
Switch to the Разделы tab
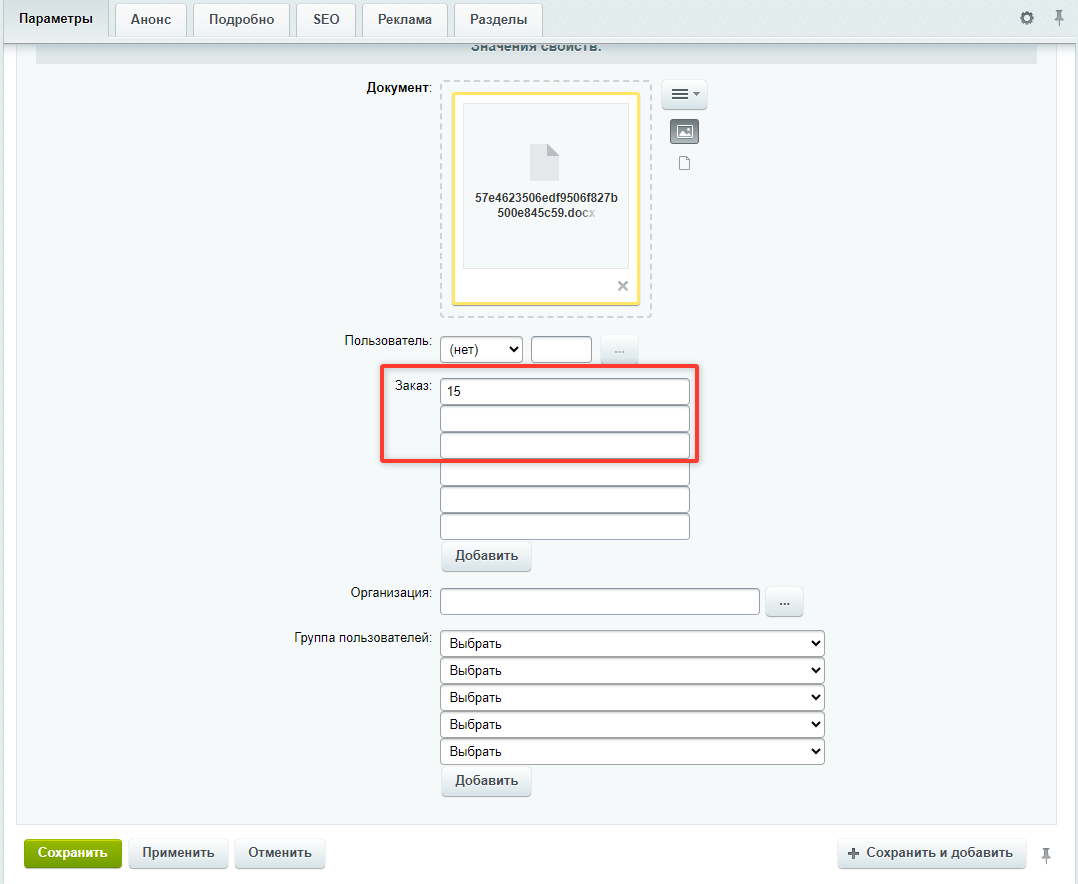pos(498,19)
